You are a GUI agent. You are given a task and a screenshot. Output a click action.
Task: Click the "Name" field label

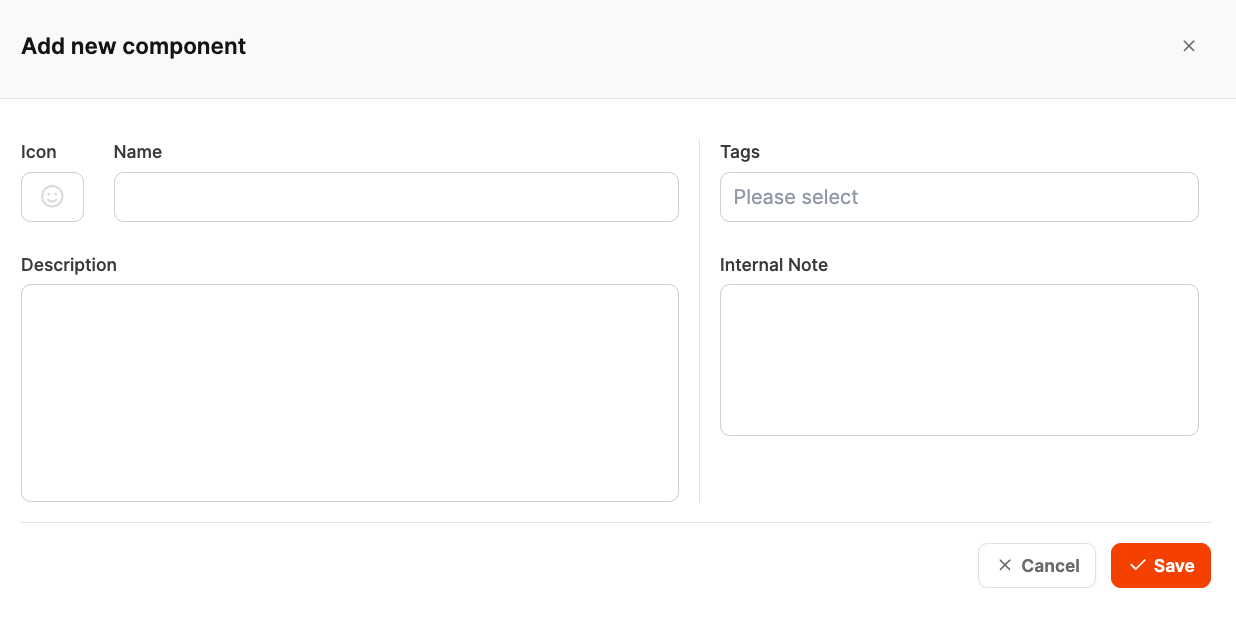(138, 152)
